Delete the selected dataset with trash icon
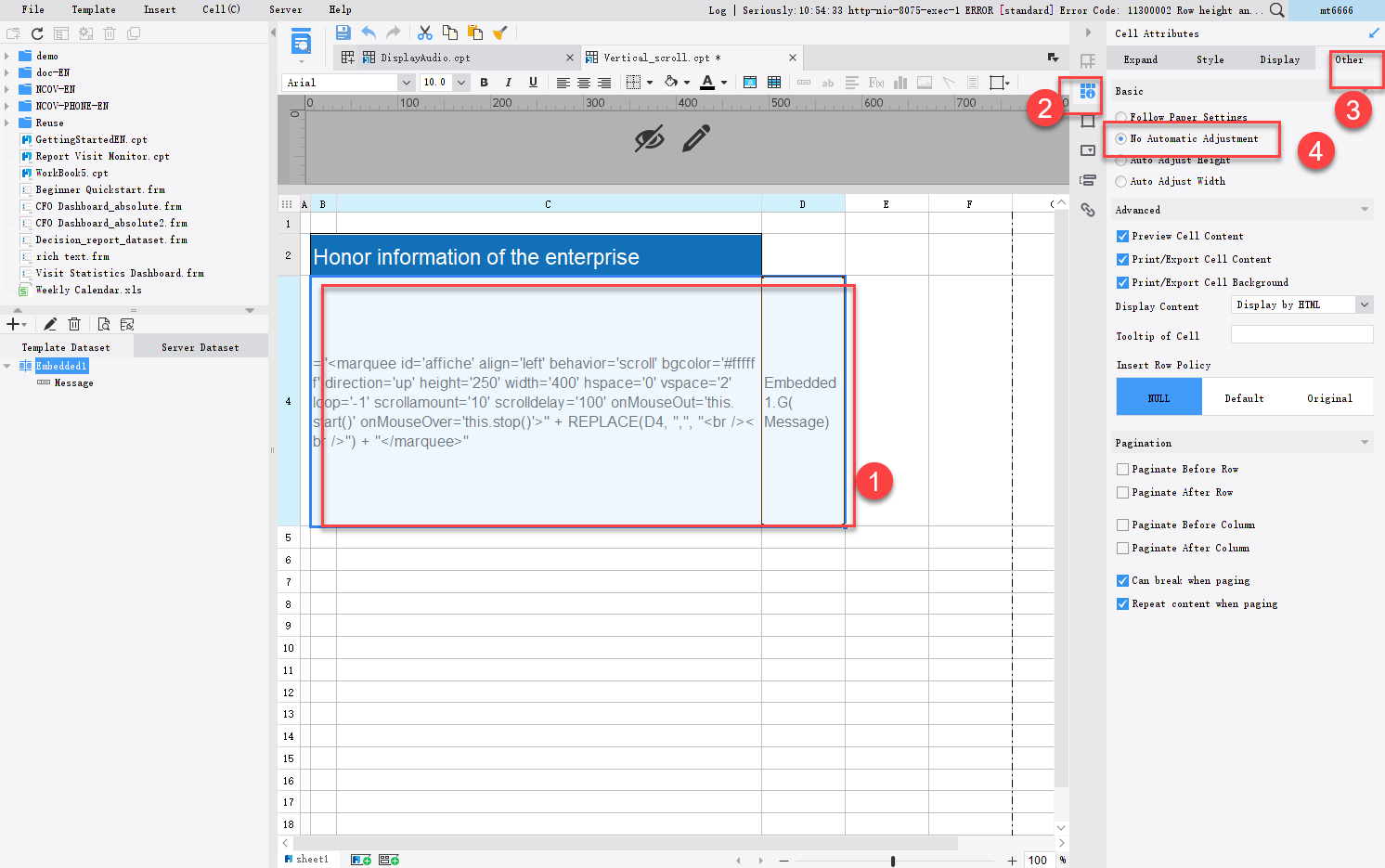This screenshot has height=868, width=1385. 74,323
